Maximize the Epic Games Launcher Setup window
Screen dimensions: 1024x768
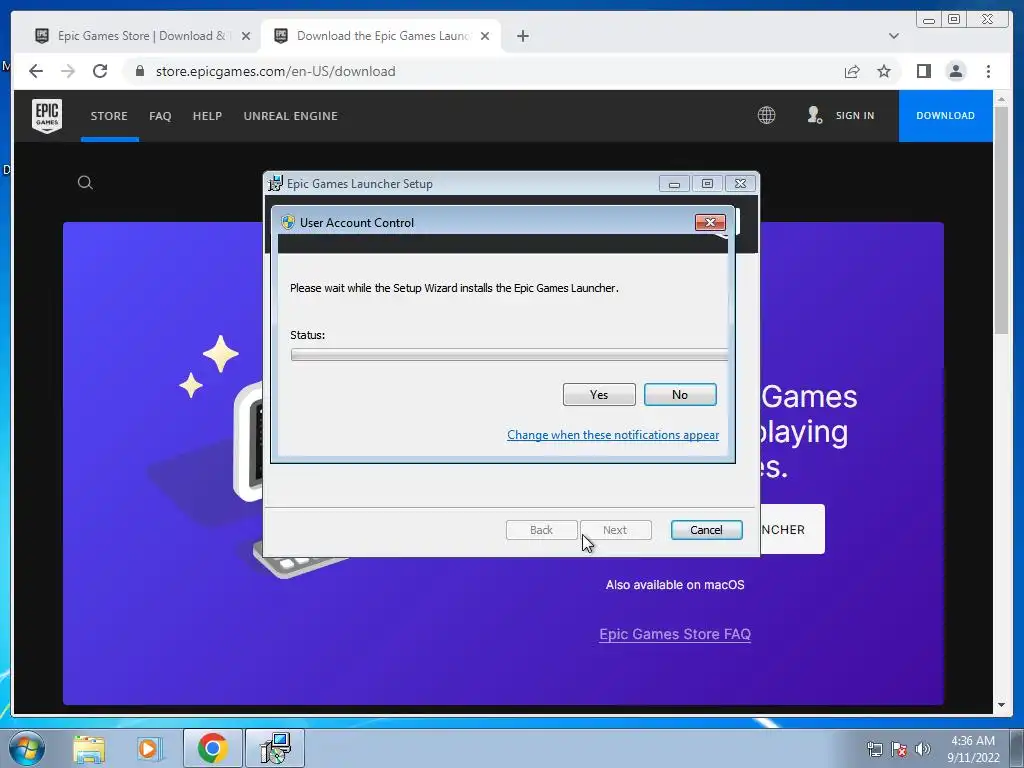click(707, 184)
